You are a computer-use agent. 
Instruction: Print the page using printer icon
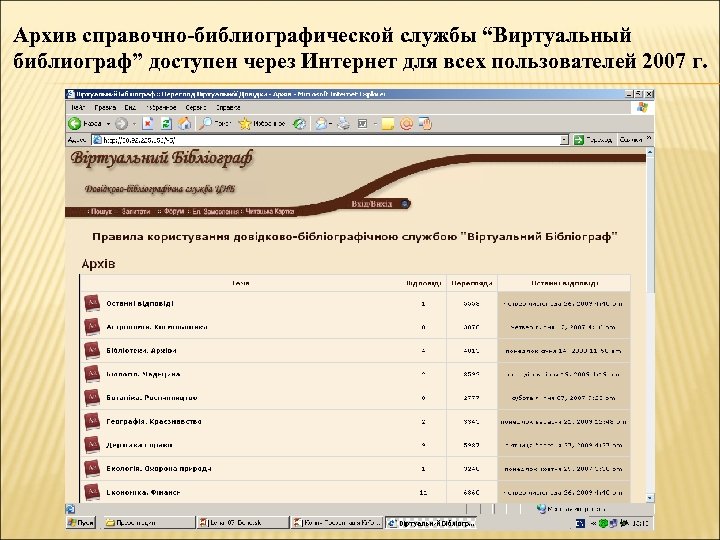343,124
